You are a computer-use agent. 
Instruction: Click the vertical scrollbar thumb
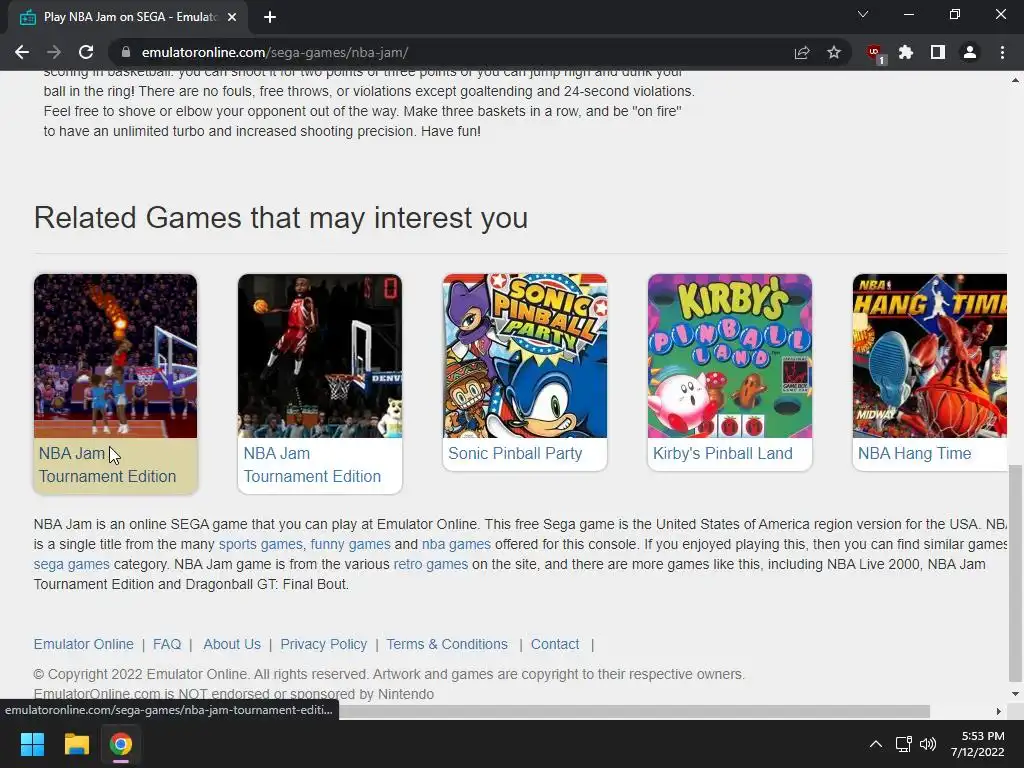pos(1015,573)
